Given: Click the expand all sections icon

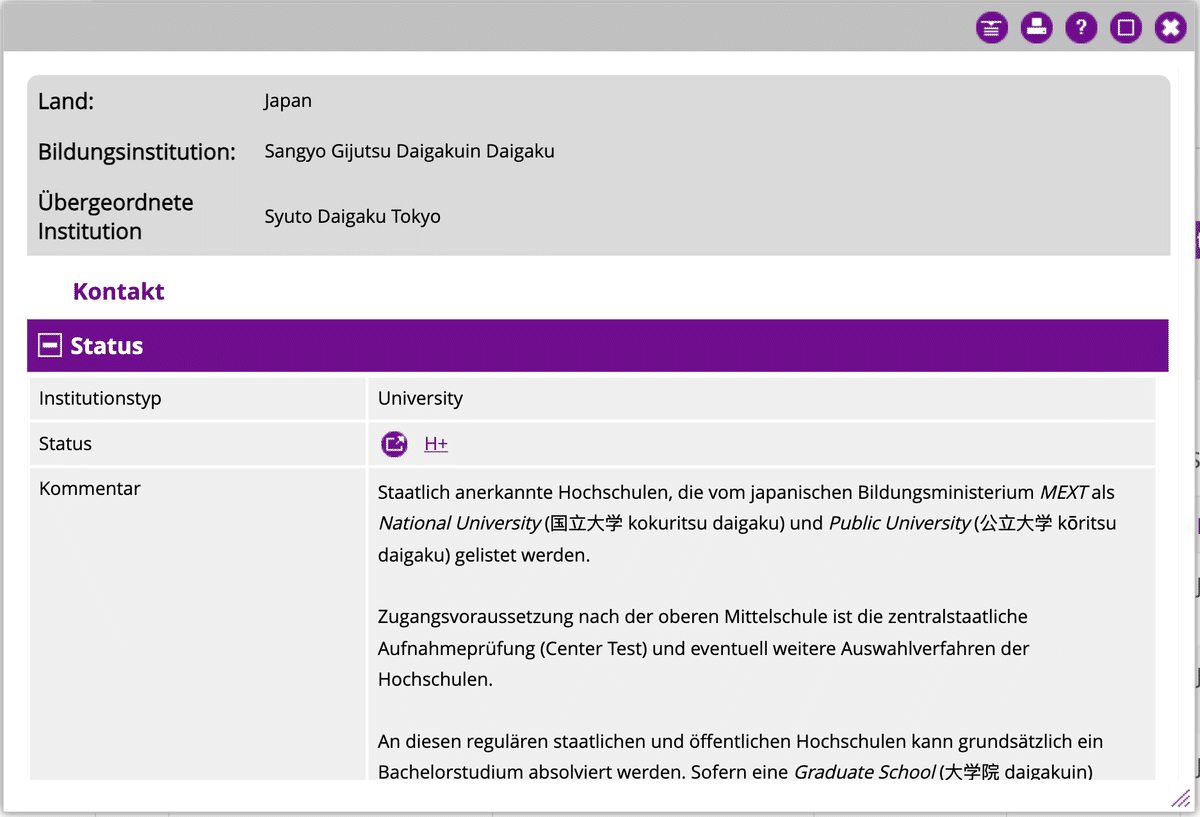Looking at the screenshot, I should click(x=991, y=27).
